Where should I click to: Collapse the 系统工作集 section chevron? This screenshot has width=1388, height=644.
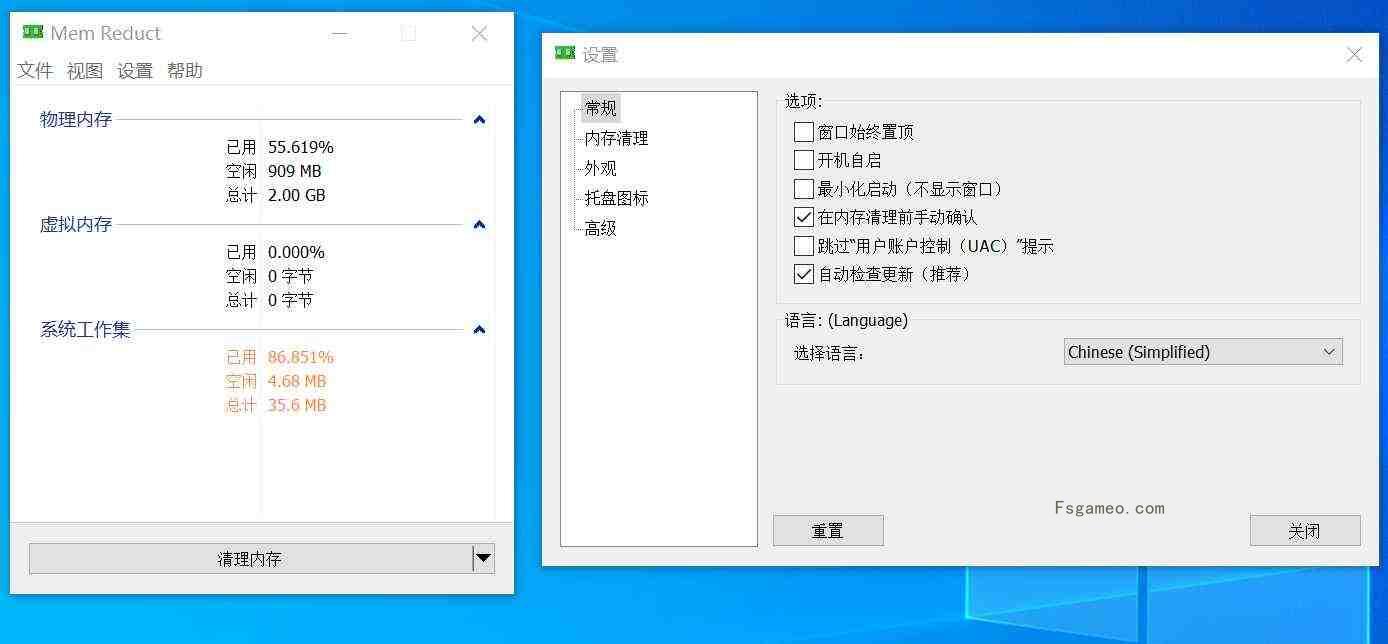(479, 330)
